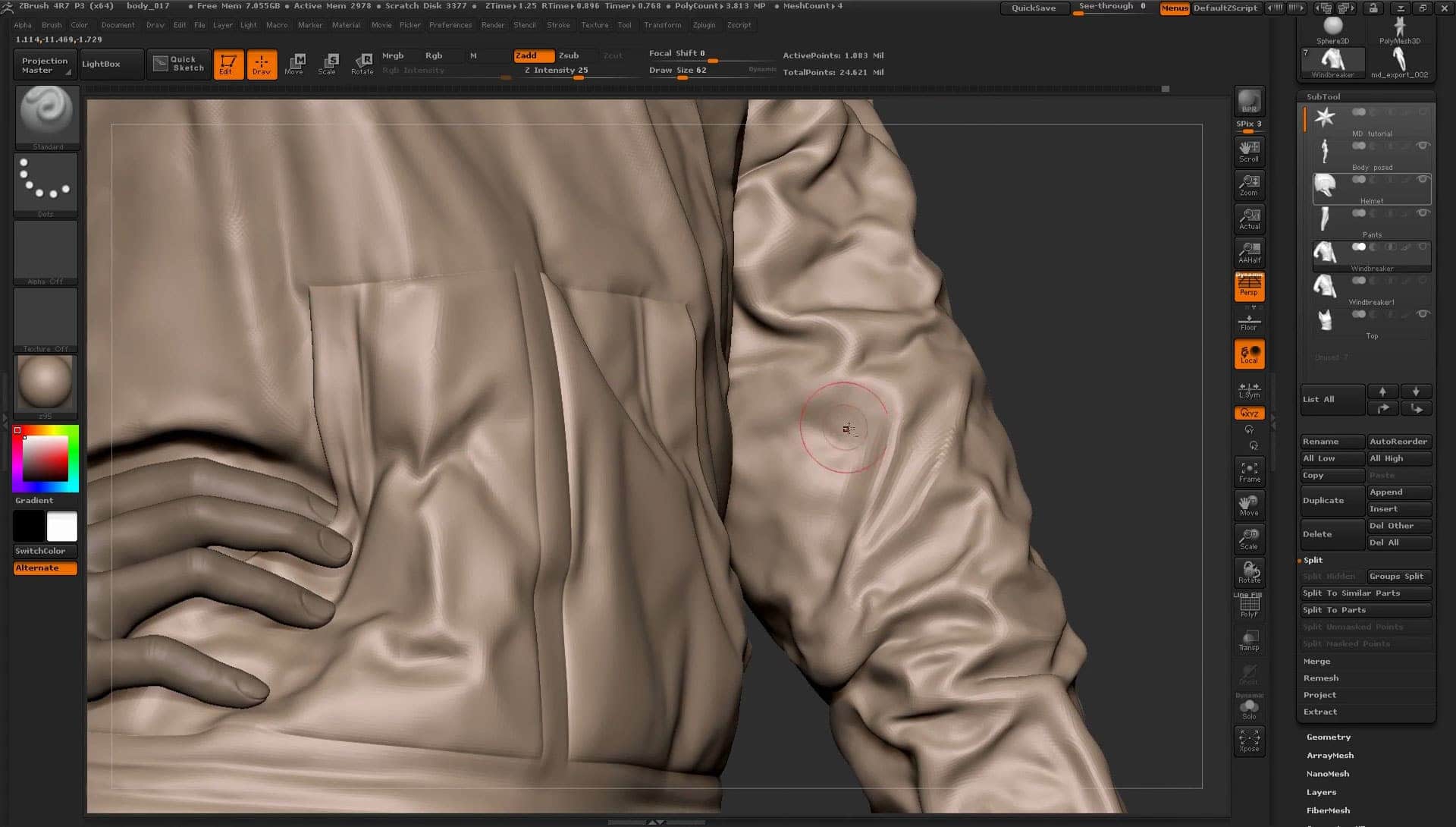Open the material sphere picker

(46, 386)
